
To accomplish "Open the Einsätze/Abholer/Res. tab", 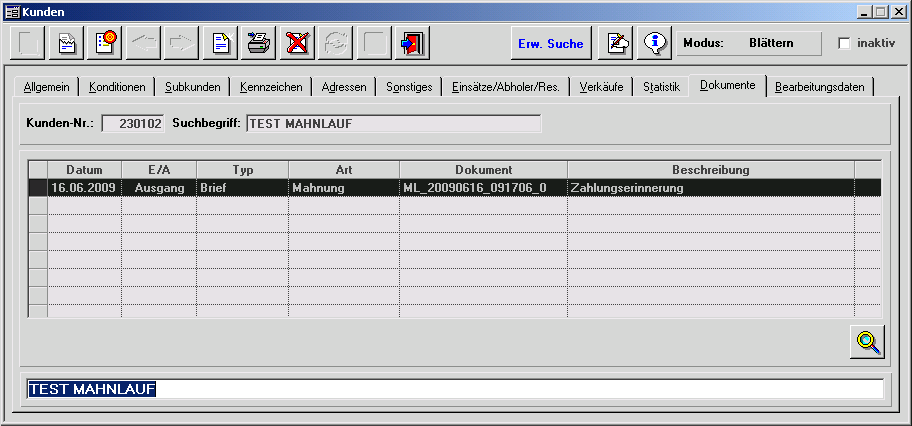I will pos(505,87).
